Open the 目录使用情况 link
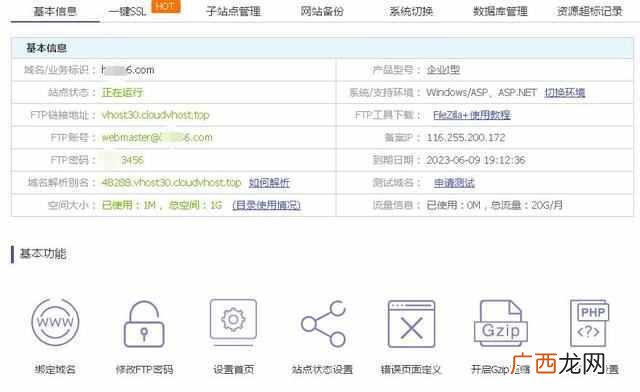Viewport: 640px width, 392px height. point(267,205)
